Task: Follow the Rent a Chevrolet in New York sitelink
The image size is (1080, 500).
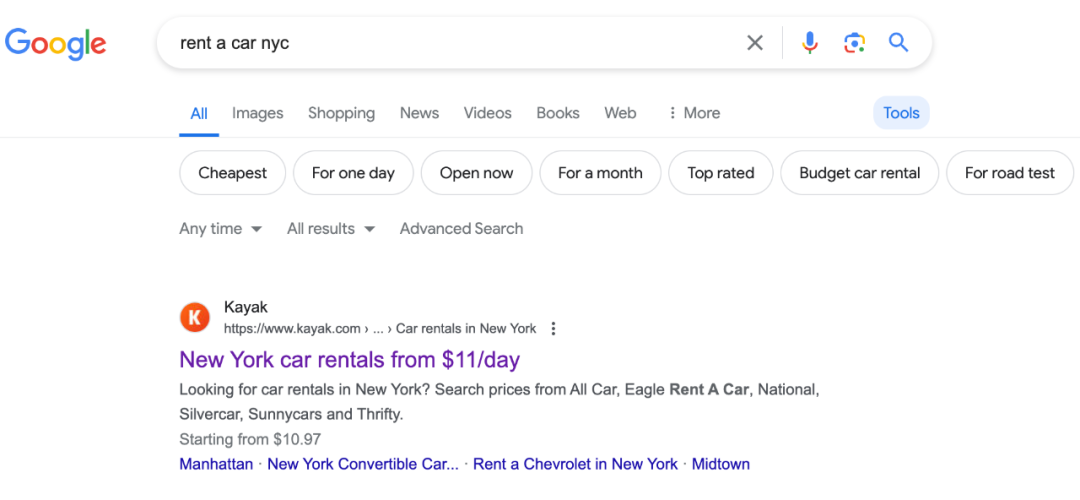Action: click(575, 464)
